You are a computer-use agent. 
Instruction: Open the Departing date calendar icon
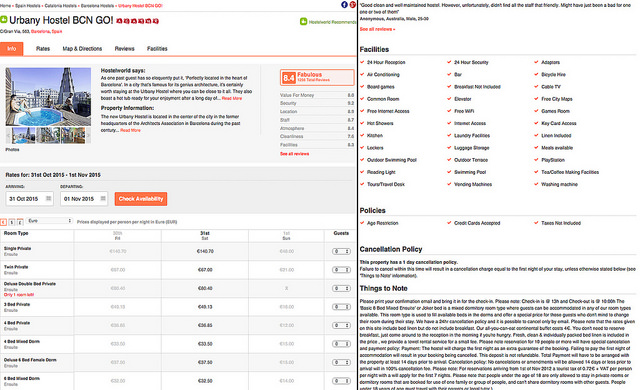click(103, 198)
